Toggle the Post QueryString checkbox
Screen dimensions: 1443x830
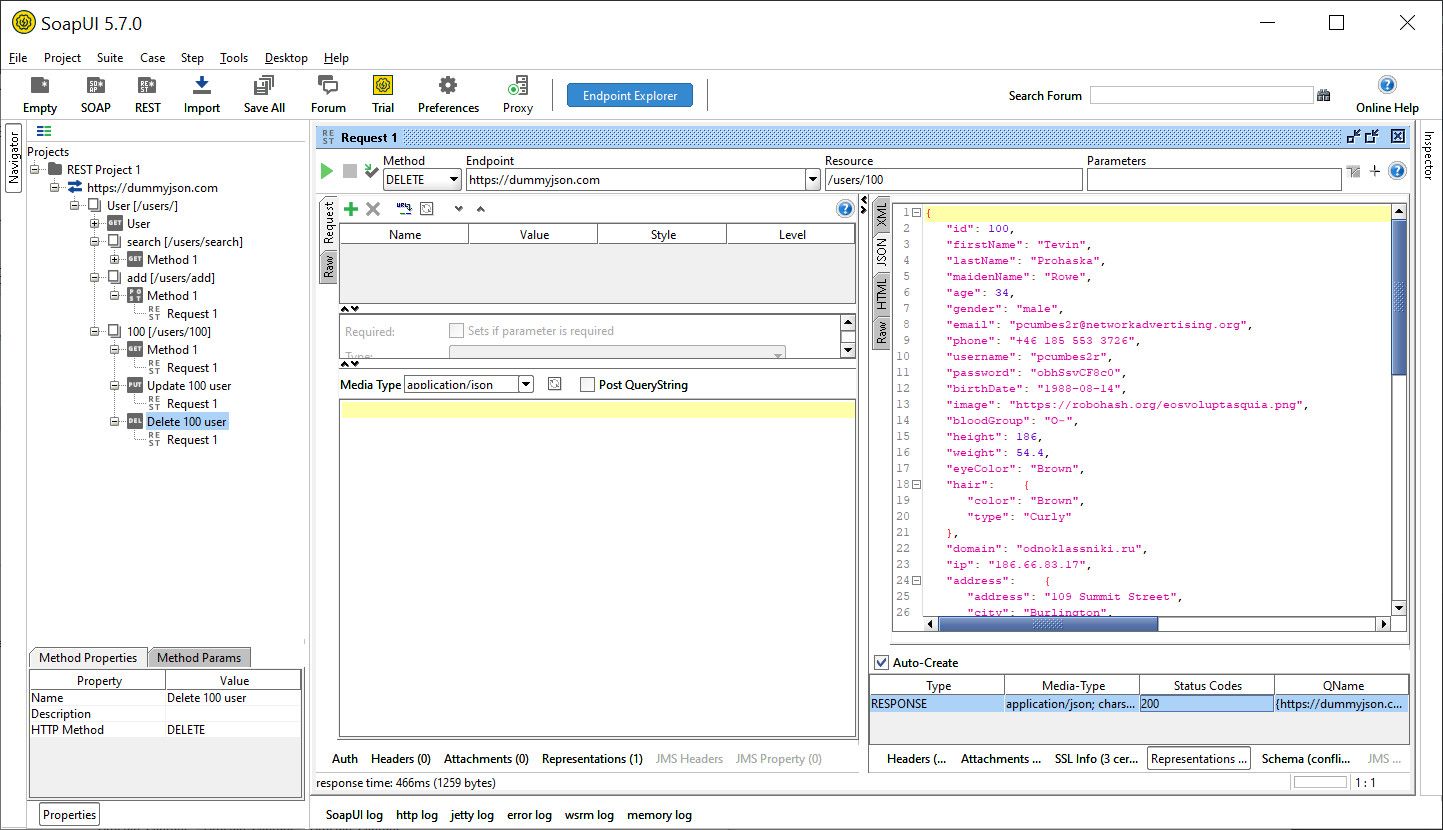click(x=587, y=385)
